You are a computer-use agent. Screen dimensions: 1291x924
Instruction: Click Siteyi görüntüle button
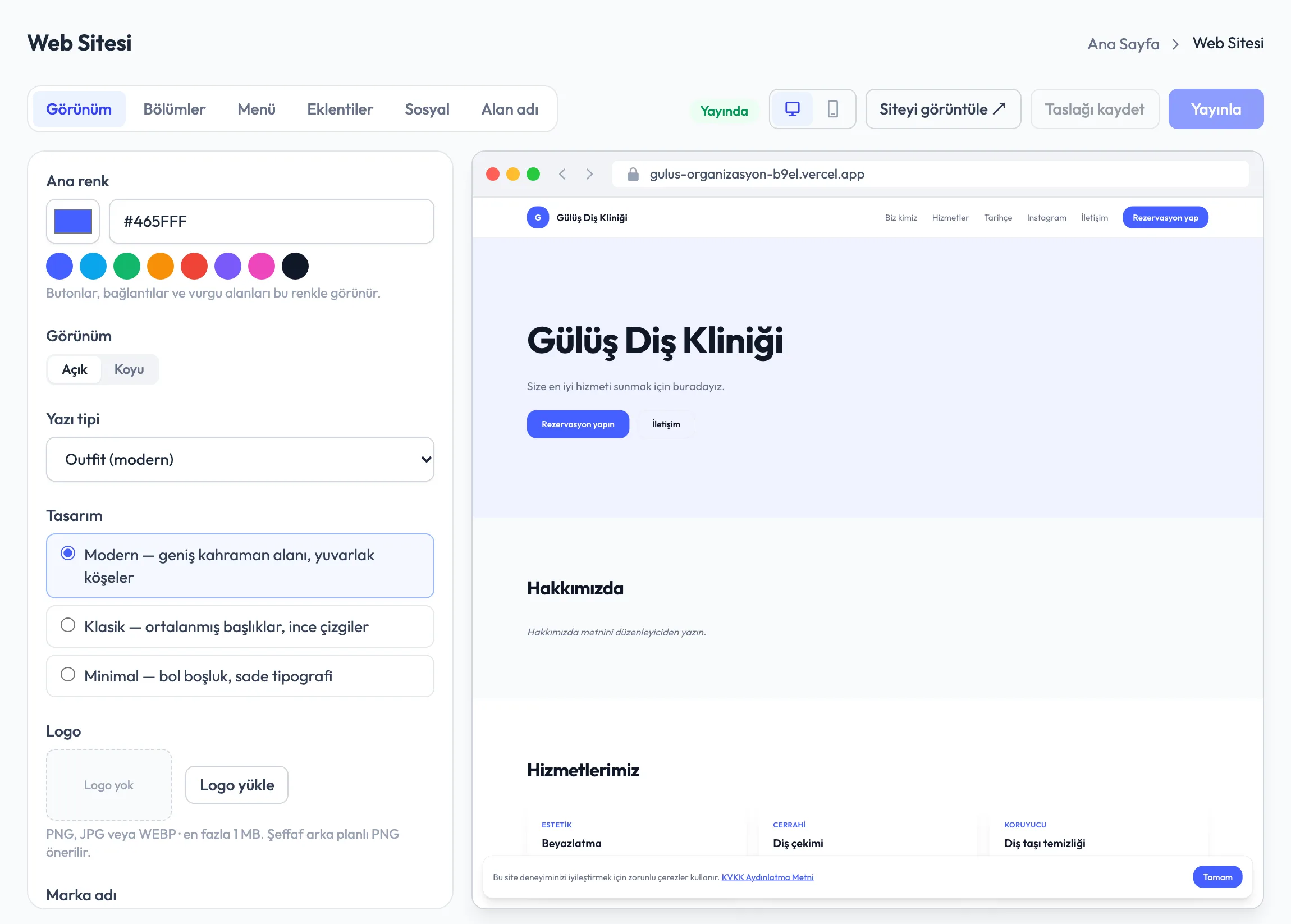click(x=943, y=109)
